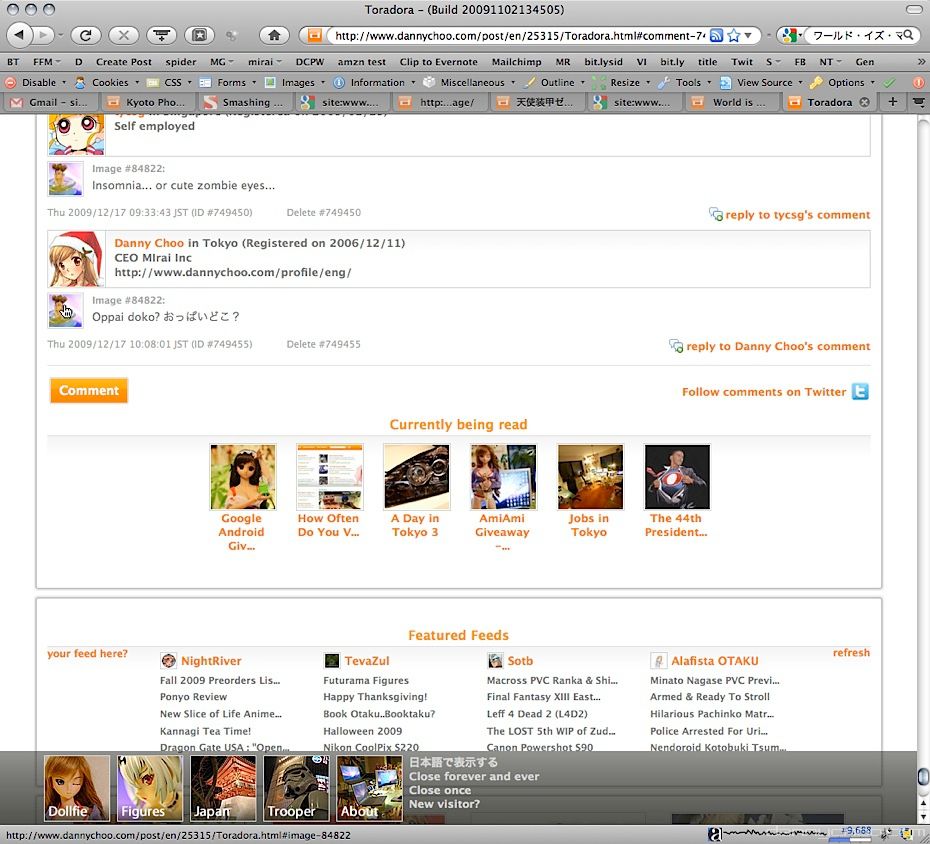Open a new tab with plus icon
The image size is (930, 844).
point(893,102)
